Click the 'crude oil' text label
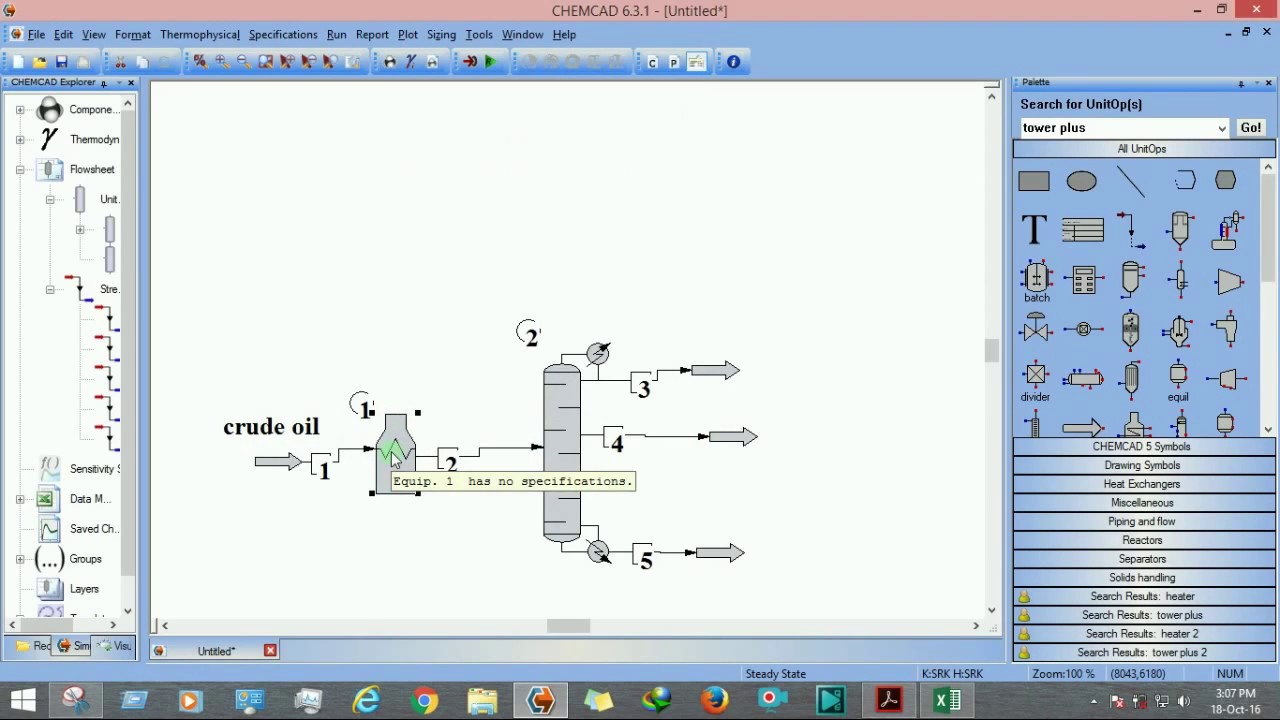 tap(271, 427)
